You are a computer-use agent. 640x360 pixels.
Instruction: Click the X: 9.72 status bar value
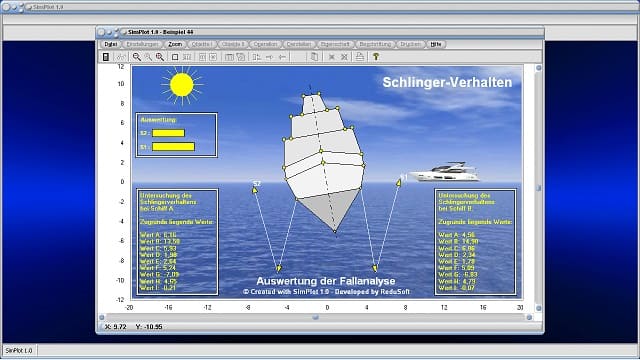point(116,327)
